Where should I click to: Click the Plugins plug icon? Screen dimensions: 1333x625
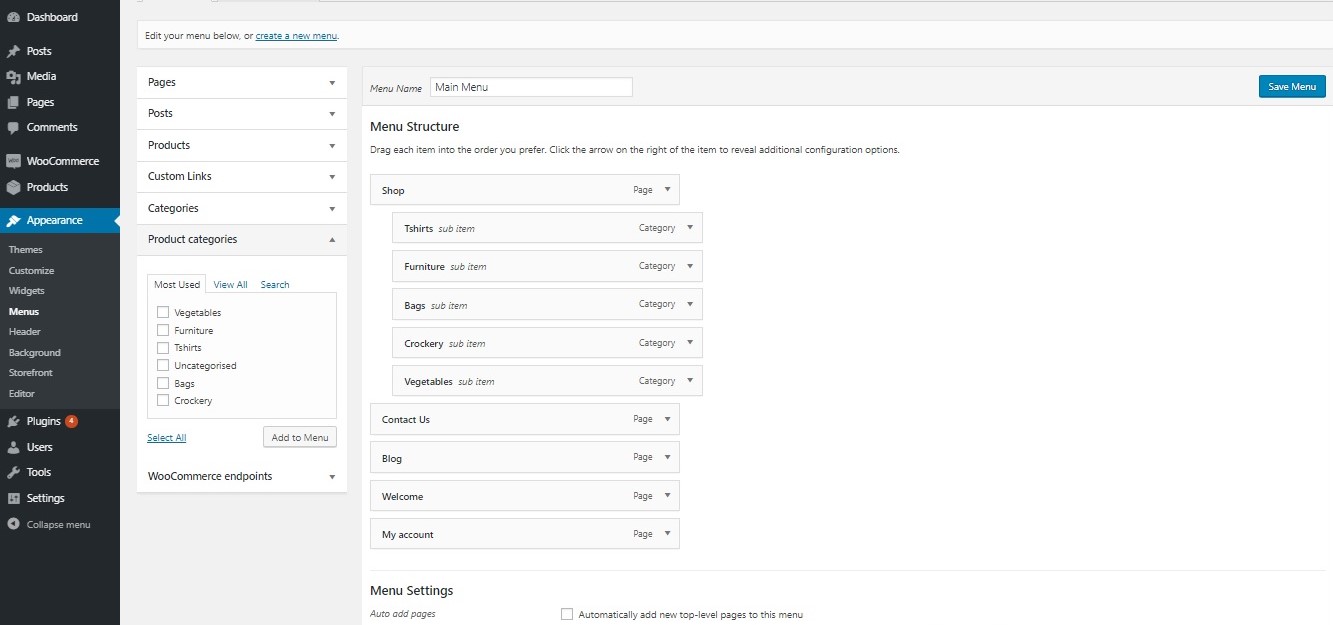[13, 421]
